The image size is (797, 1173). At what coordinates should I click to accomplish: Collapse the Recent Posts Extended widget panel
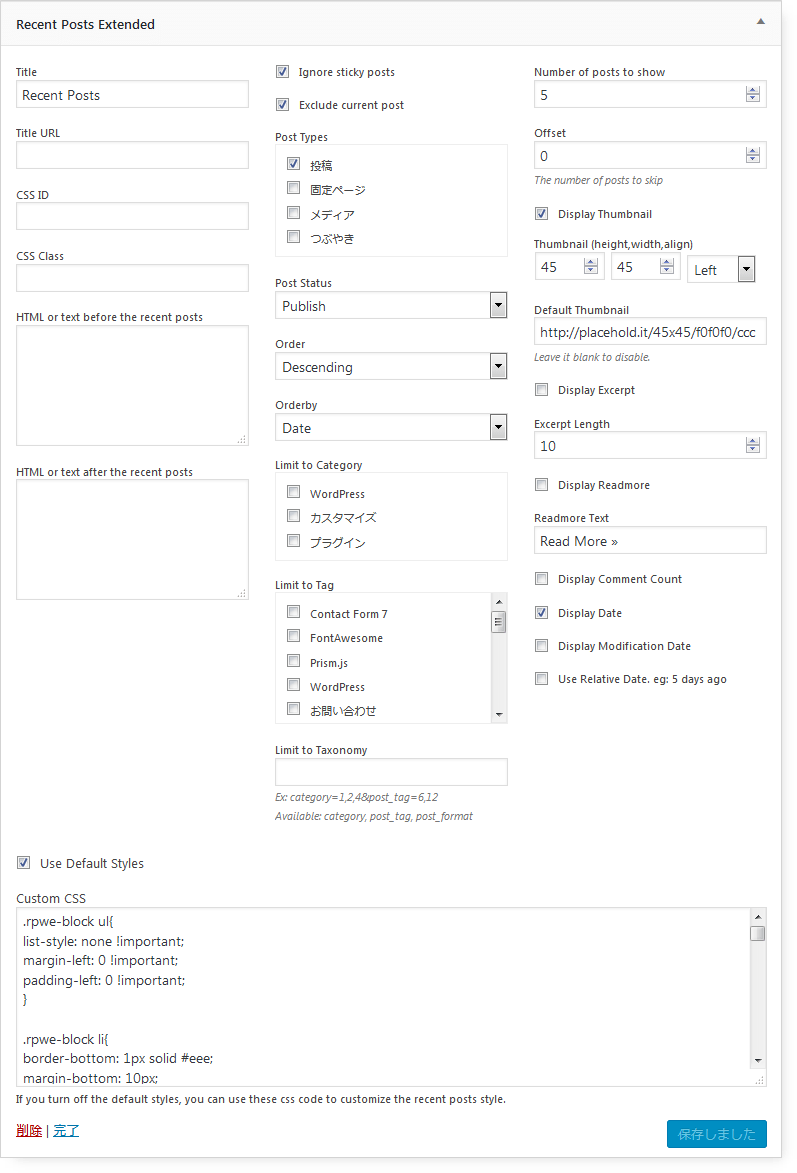coord(760,21)
